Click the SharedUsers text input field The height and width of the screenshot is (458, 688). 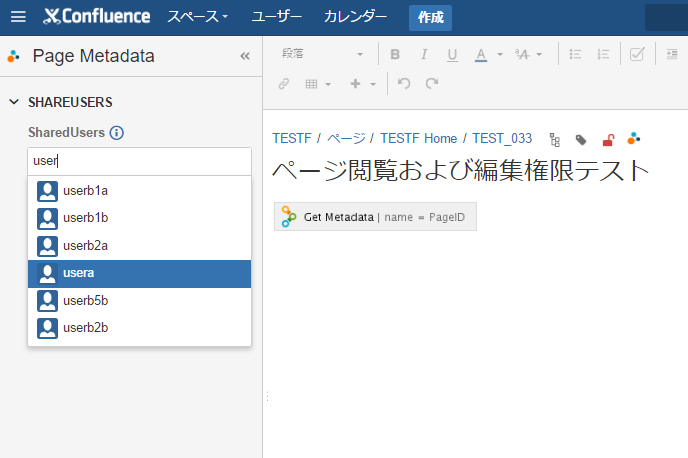tap(140, 161)
